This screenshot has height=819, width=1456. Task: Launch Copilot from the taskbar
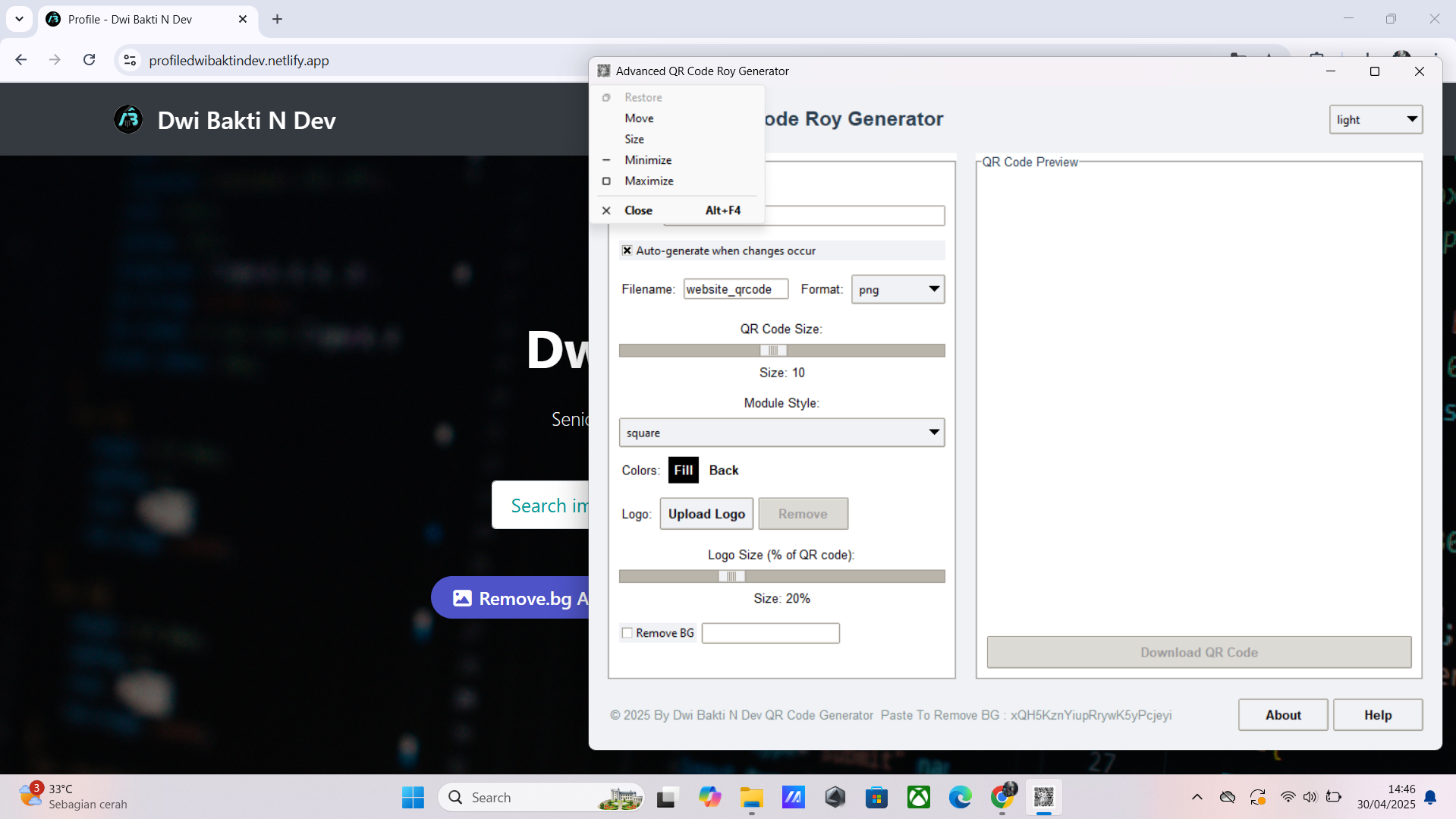tap(710, 797)
